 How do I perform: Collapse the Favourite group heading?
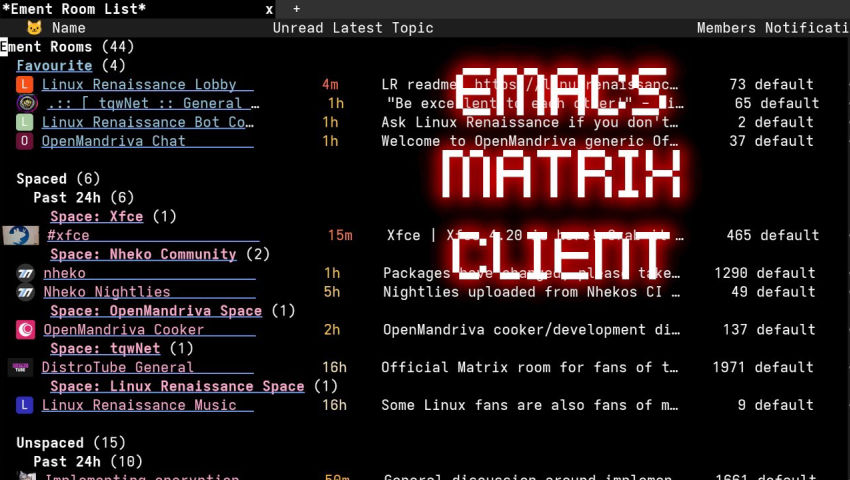click(x=54, y=66)
